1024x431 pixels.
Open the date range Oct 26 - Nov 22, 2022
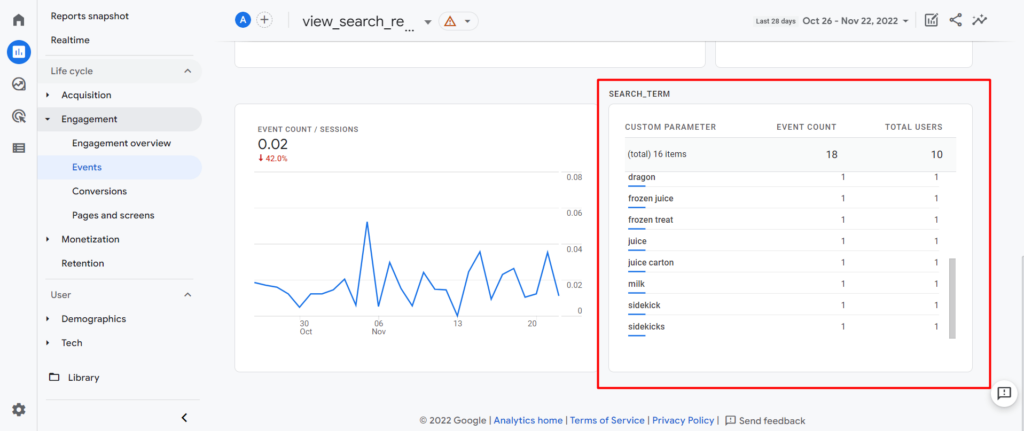coord(856,21)
